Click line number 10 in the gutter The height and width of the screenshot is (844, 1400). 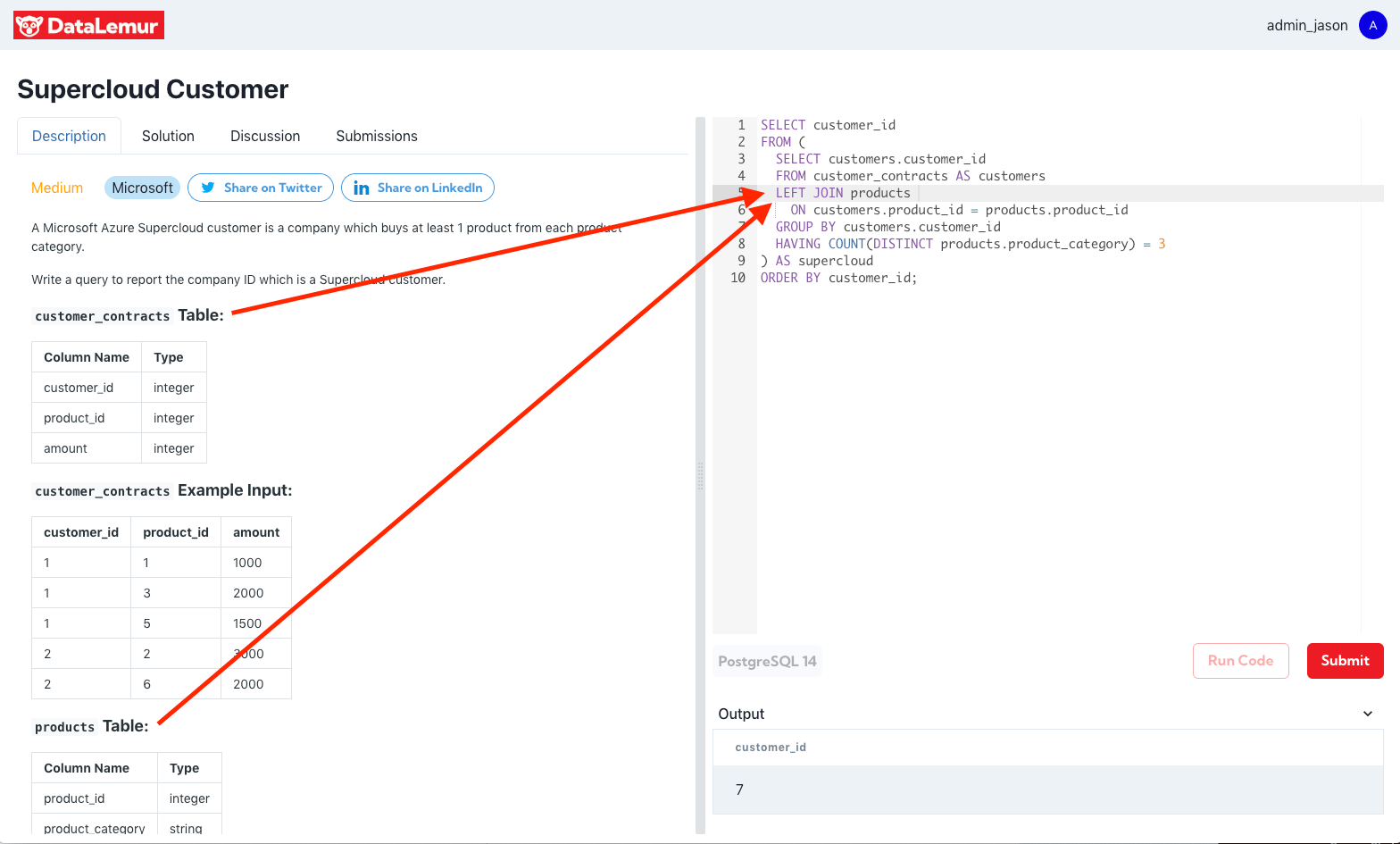(737, 278)
